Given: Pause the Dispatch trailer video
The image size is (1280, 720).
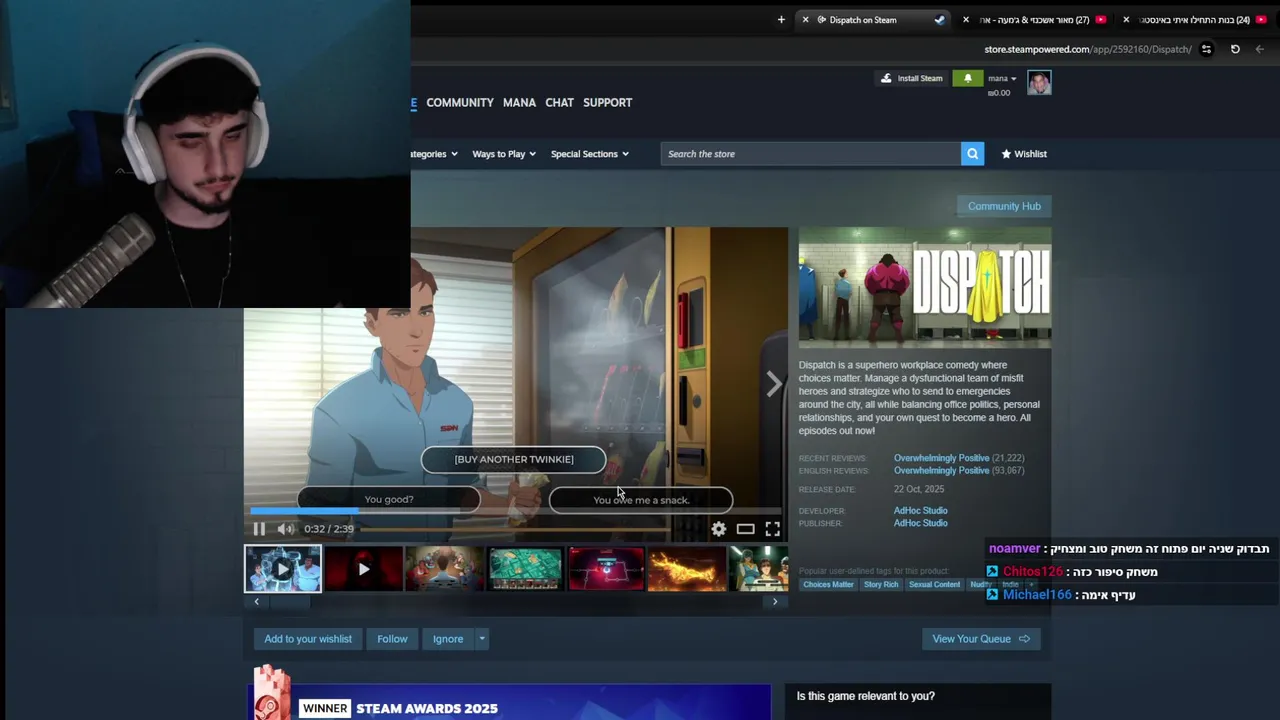Looking at the screenshot, I should [x=259, y=529].
